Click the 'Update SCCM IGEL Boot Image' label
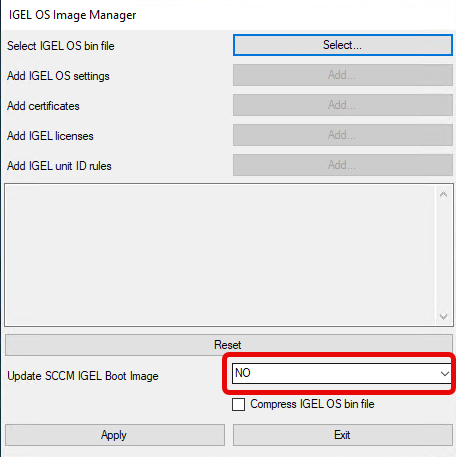This screenshot has height=457, width=456. (x=83, y=376)
